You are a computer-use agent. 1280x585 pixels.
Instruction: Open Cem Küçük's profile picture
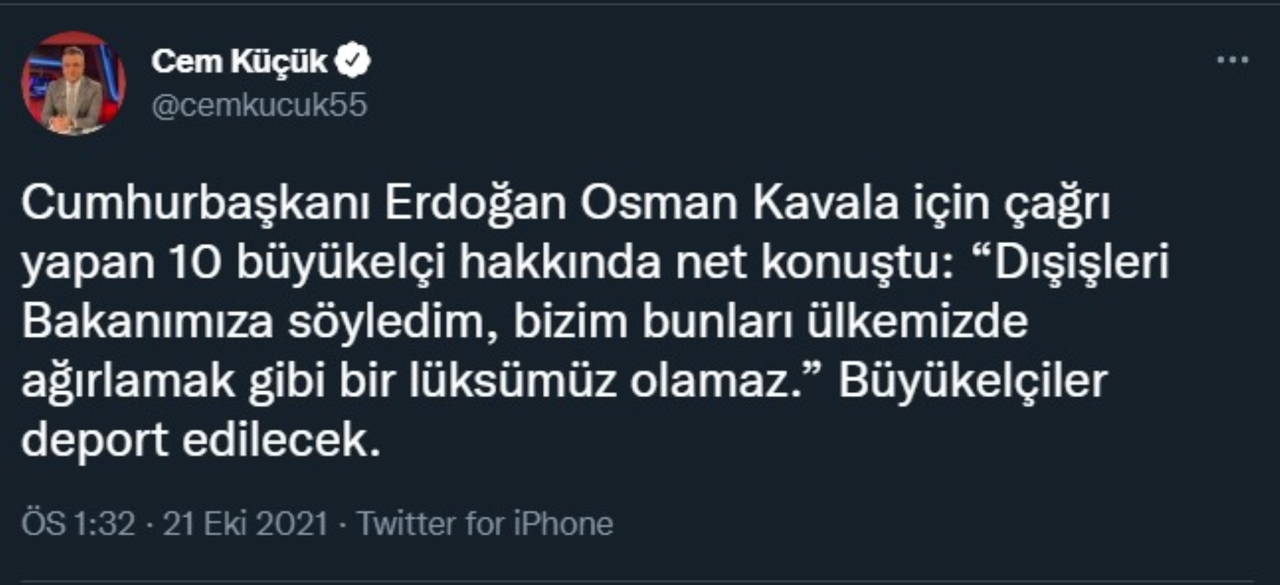(73, 84)
